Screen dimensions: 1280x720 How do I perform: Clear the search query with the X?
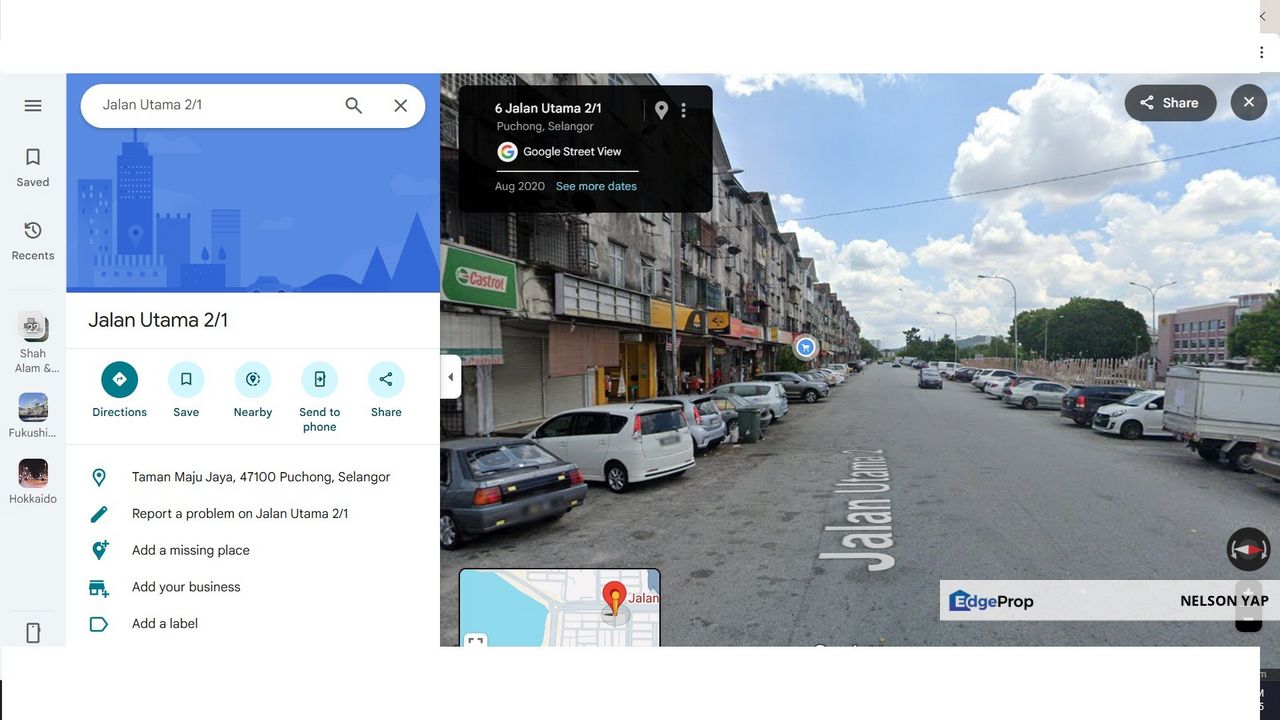400,105
